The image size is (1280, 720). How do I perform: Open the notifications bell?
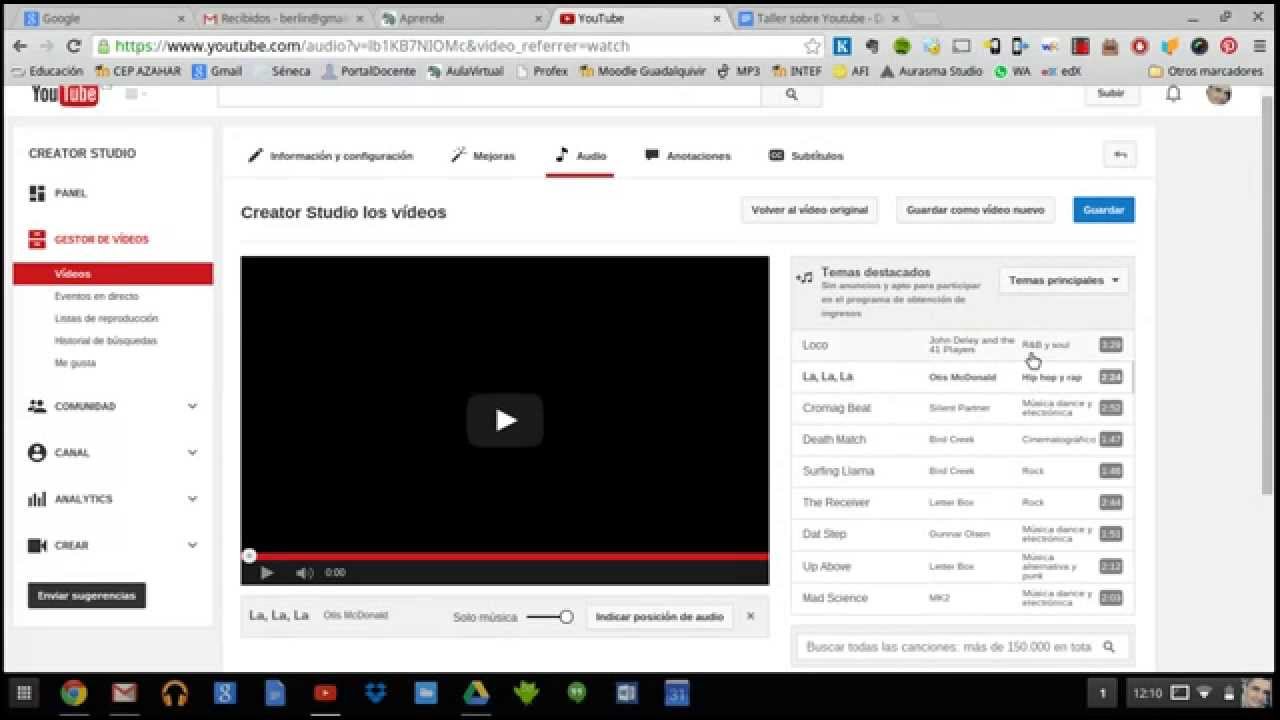tap(1174, 93)
